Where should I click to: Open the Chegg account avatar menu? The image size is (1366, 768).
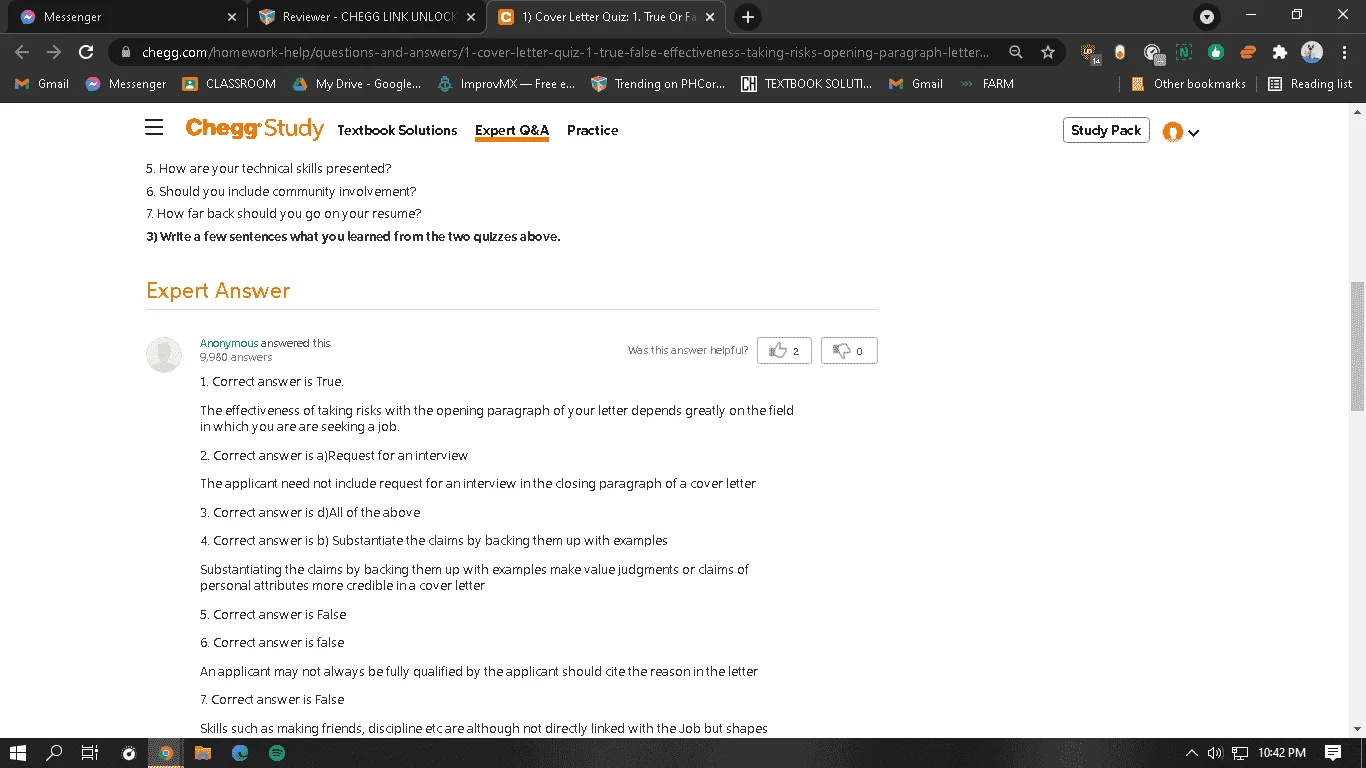tap(1181, 132)
